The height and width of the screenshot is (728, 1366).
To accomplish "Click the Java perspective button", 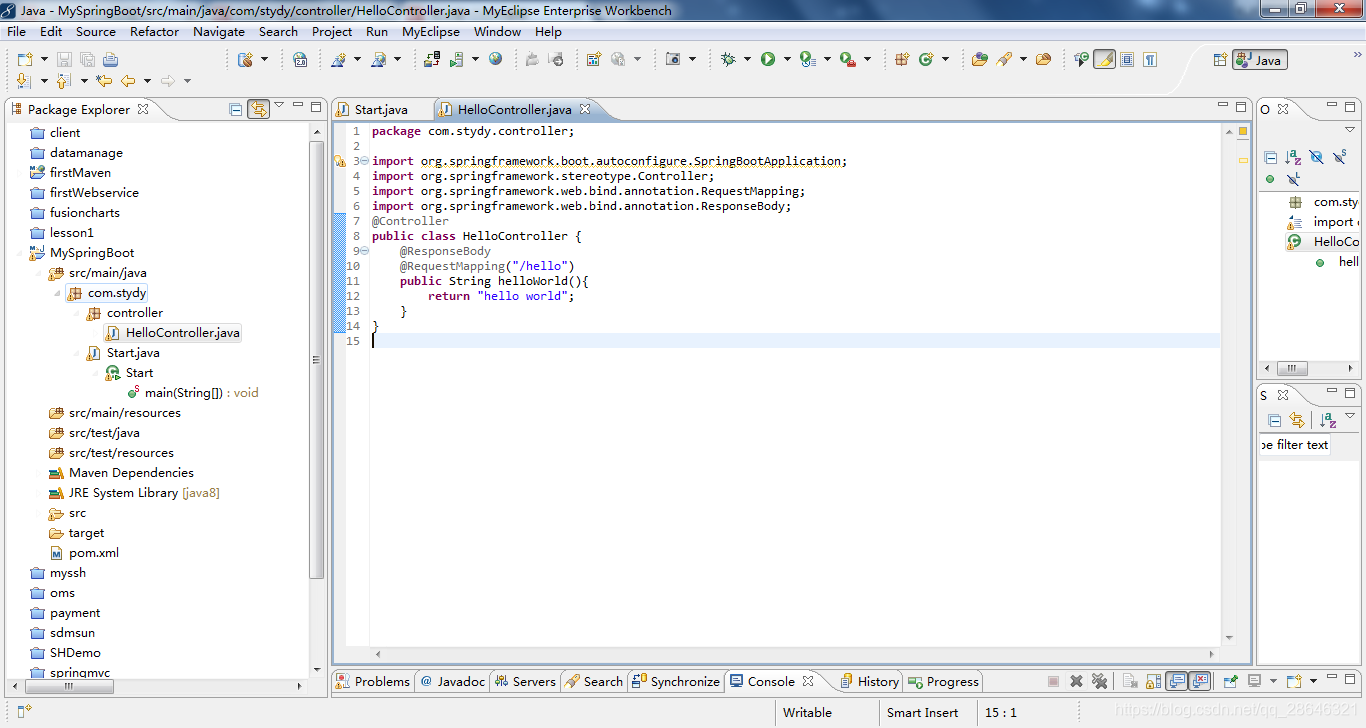I will tap(1260, 60).
